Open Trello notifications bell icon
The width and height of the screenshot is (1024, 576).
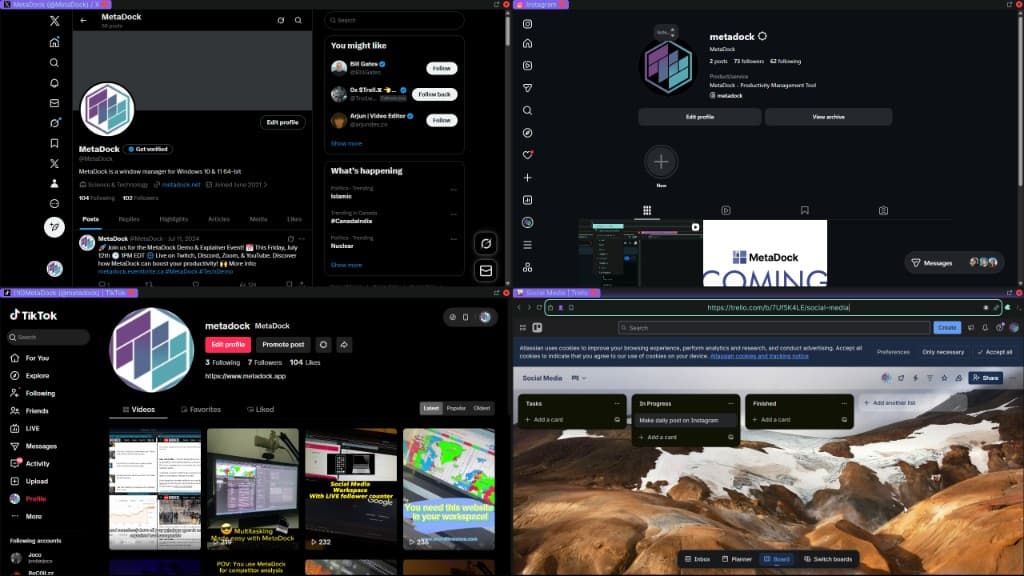(x=984, y=327)
